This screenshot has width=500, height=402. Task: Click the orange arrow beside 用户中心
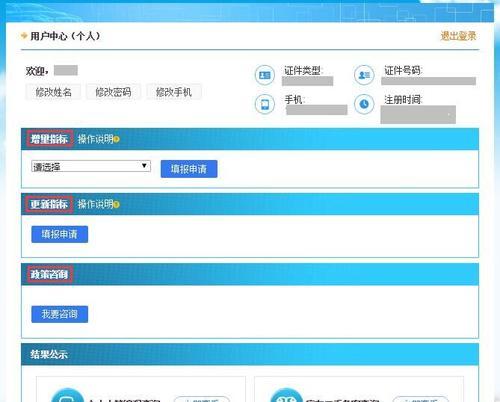click(24, 35)
